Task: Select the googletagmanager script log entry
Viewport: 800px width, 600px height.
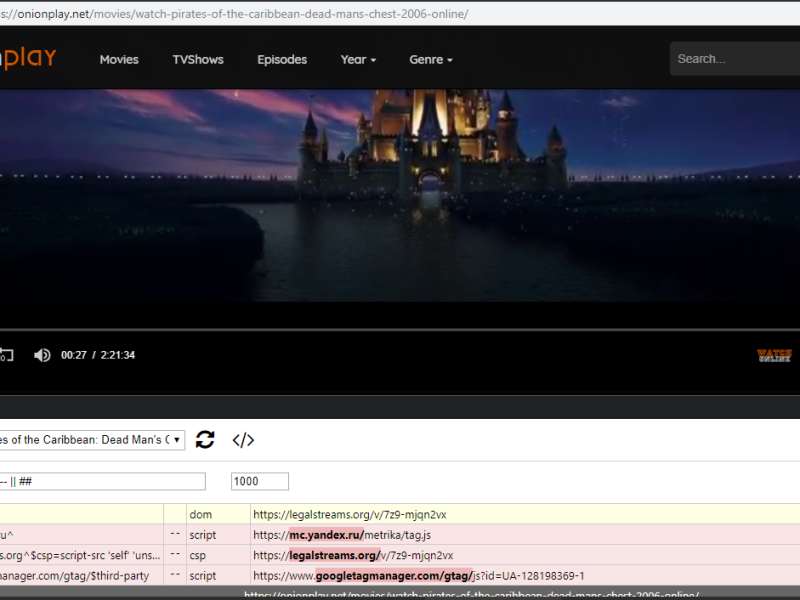Action: (400, 576)
